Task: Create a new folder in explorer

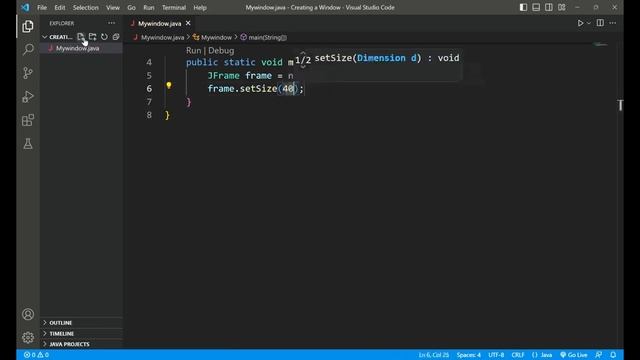Action: point(93,37)
